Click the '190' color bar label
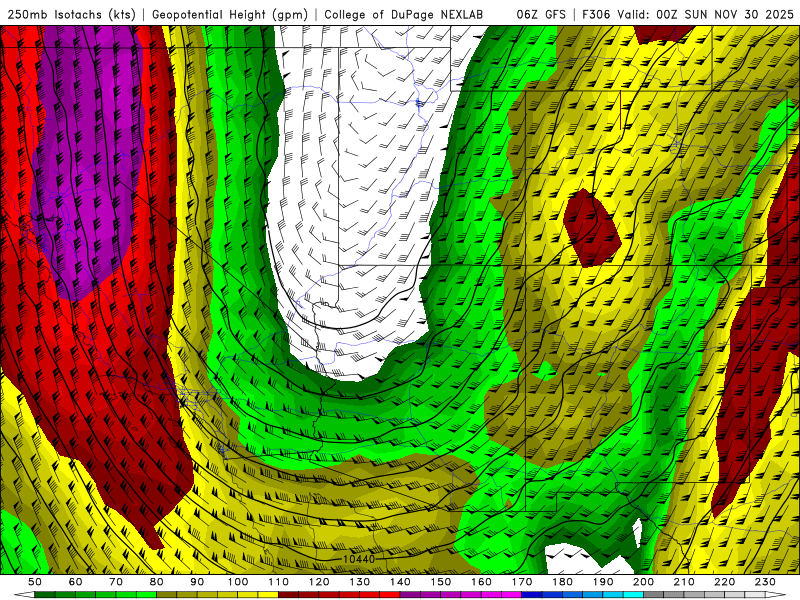This screenshot has width=800, height=600. pyautogui.click(x=603, y=582)
